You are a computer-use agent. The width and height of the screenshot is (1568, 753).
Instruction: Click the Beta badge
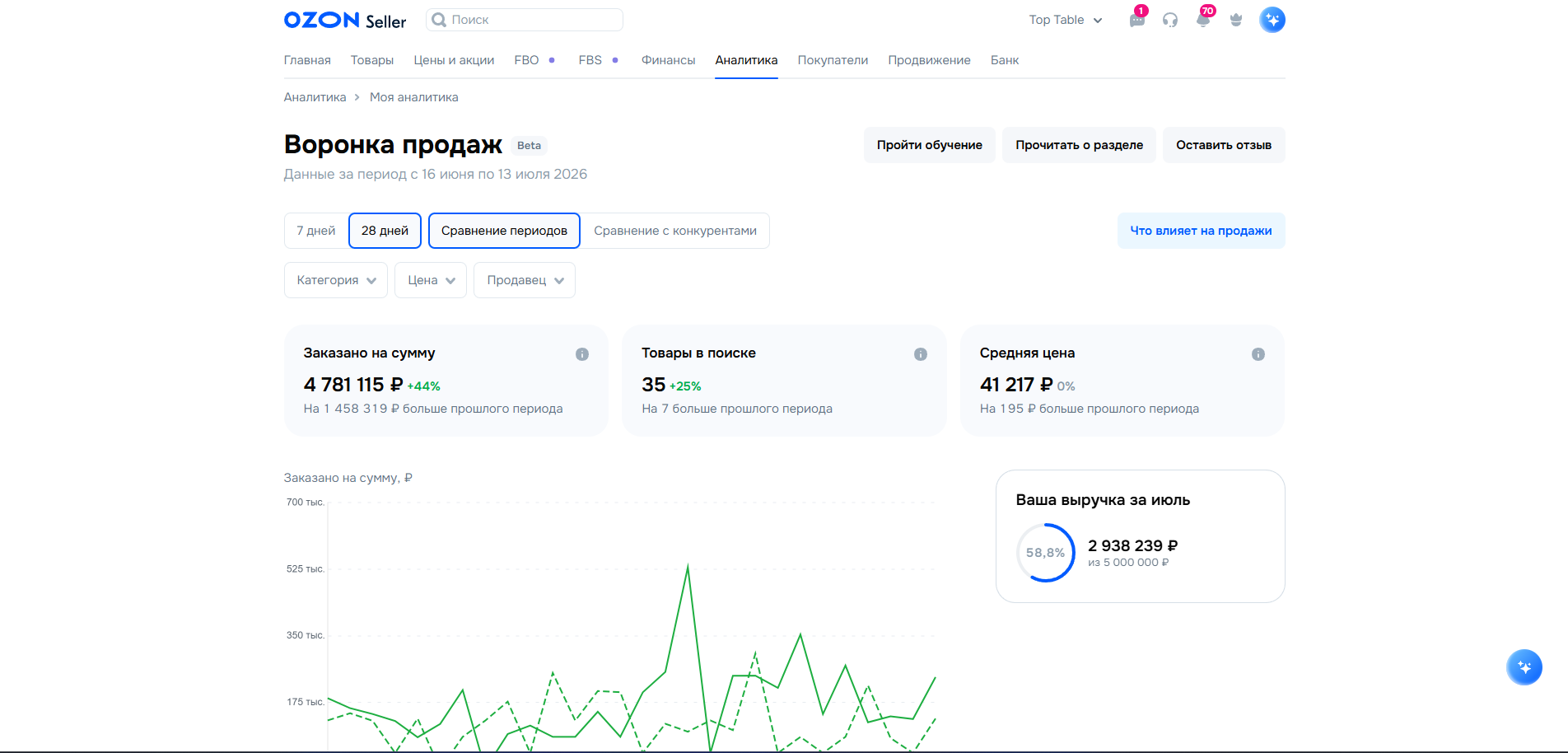pyautogui.click(x=530, y=146)
